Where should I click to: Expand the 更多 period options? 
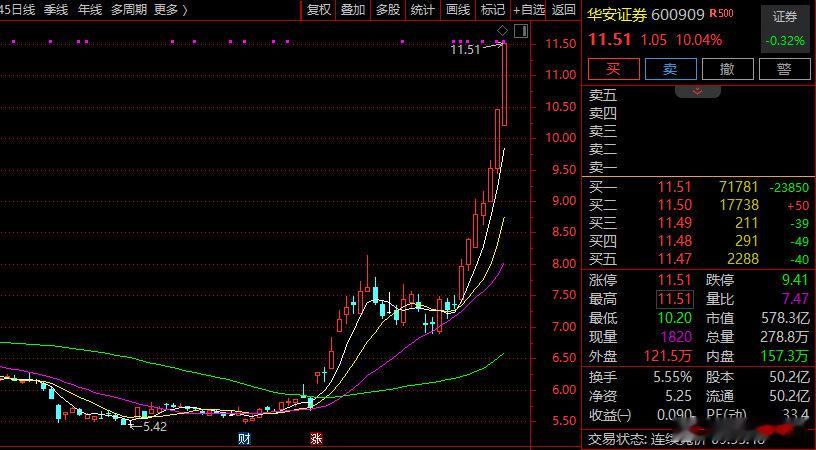pos(171,9)
